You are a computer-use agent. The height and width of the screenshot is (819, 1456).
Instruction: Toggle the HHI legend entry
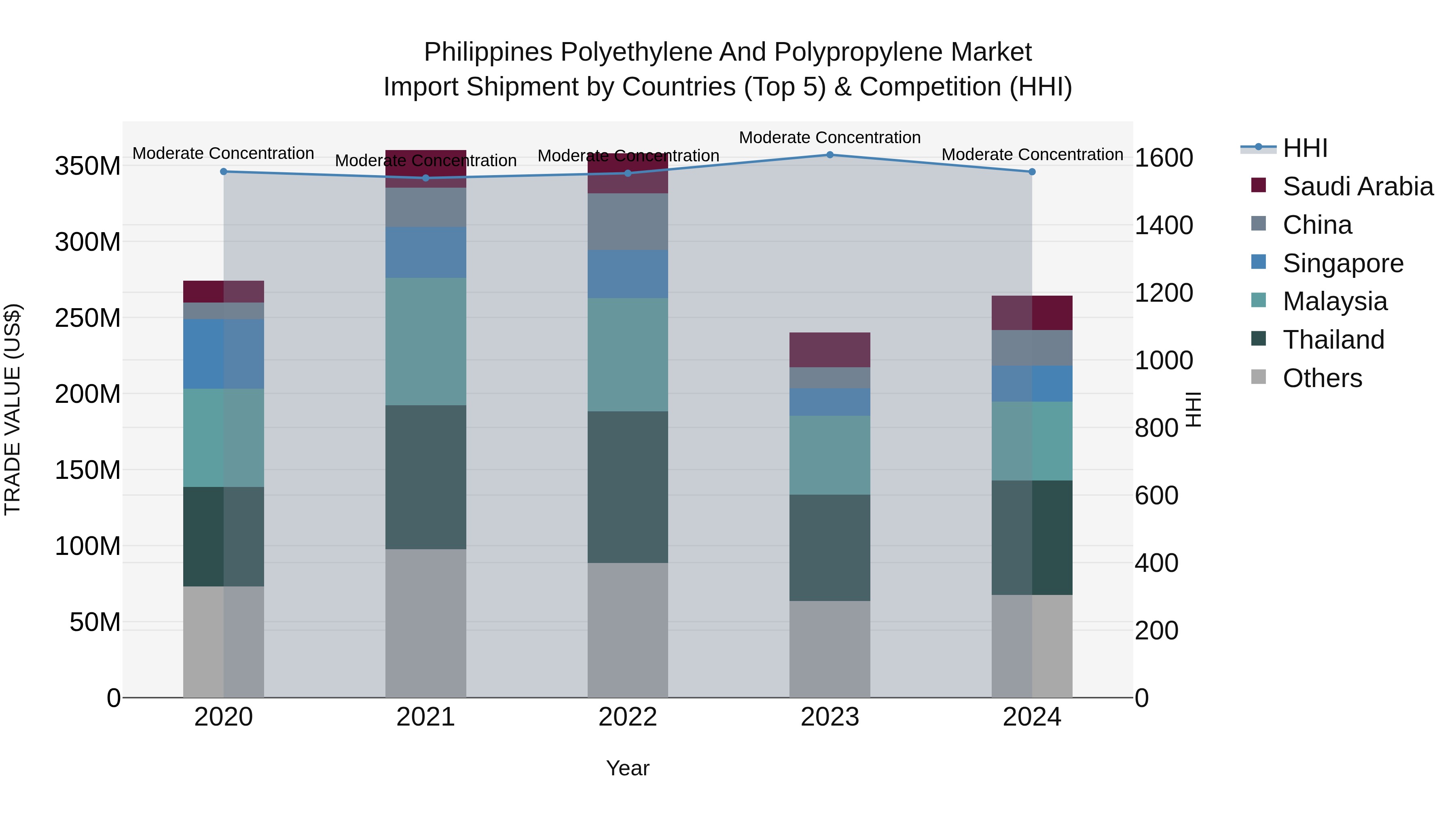click(1284, 148)
